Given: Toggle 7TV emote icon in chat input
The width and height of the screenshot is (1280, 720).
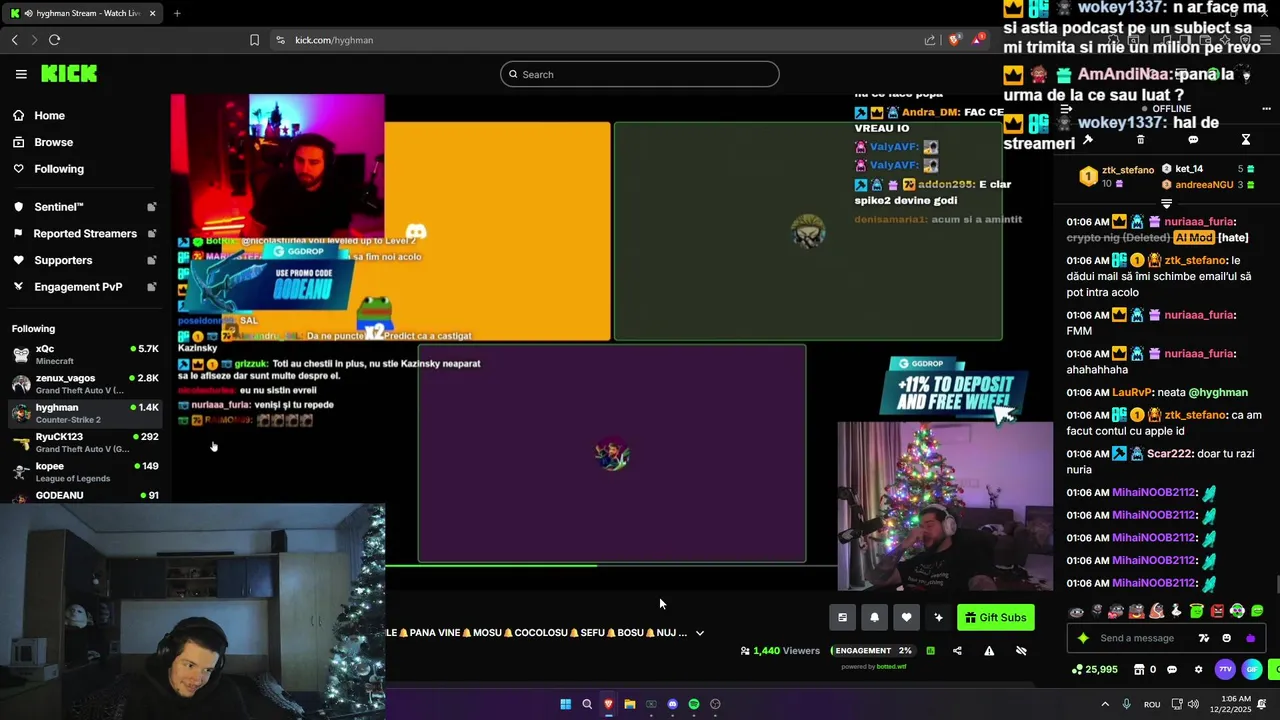Looking at the screenshot, I should pyautogui.click(x=1204, y=638).
